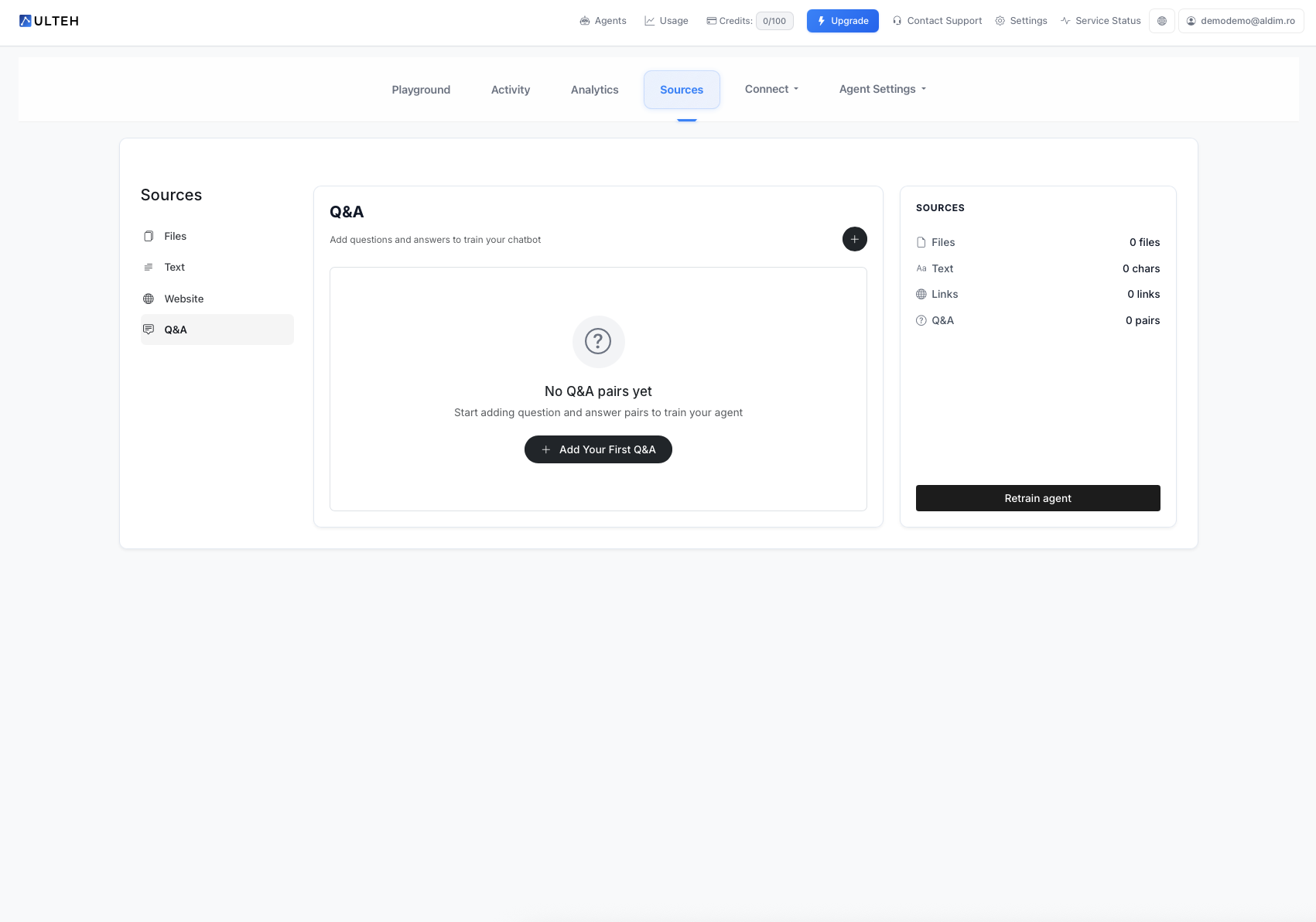Select Text in the Sources sidebar
1316x922 pixels.
point(174,267)
